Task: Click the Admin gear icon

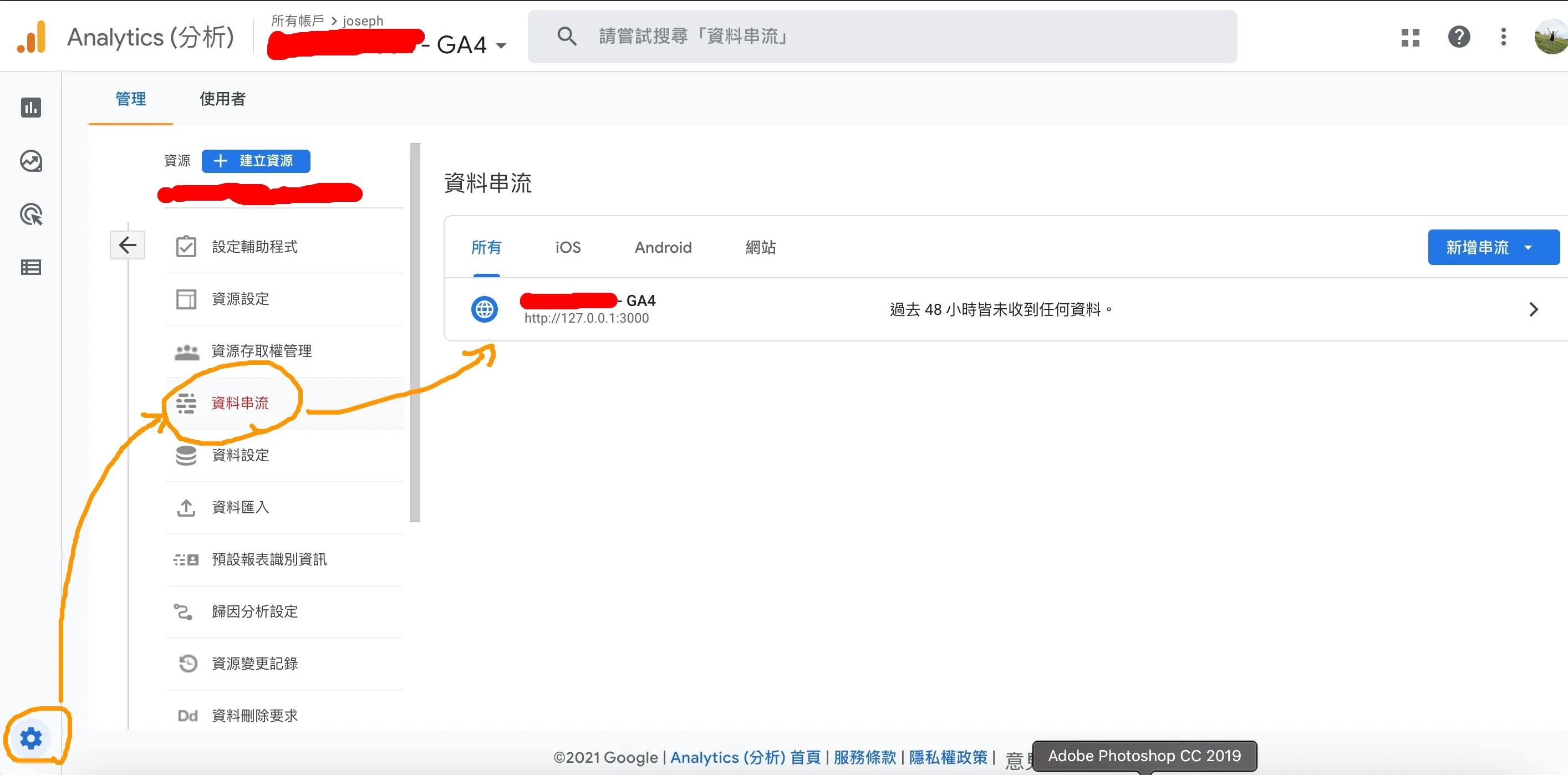Action: pos(31,738)
